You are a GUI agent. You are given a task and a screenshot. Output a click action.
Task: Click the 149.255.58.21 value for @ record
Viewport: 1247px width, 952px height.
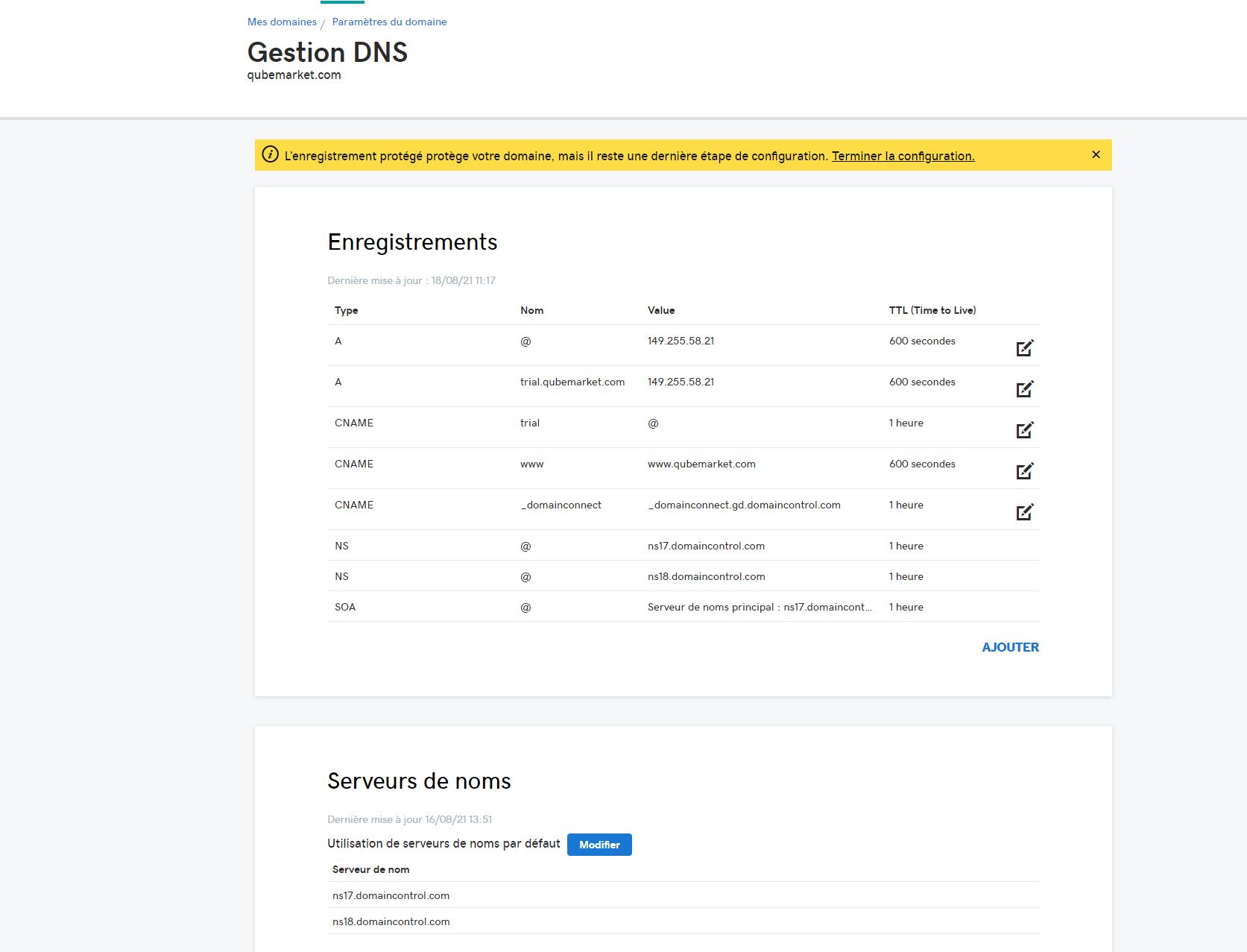tap(681, 341)
